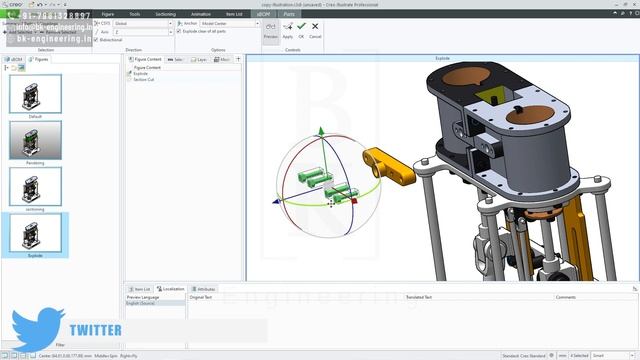Select English (Source) preview language

tap(155, 303)
